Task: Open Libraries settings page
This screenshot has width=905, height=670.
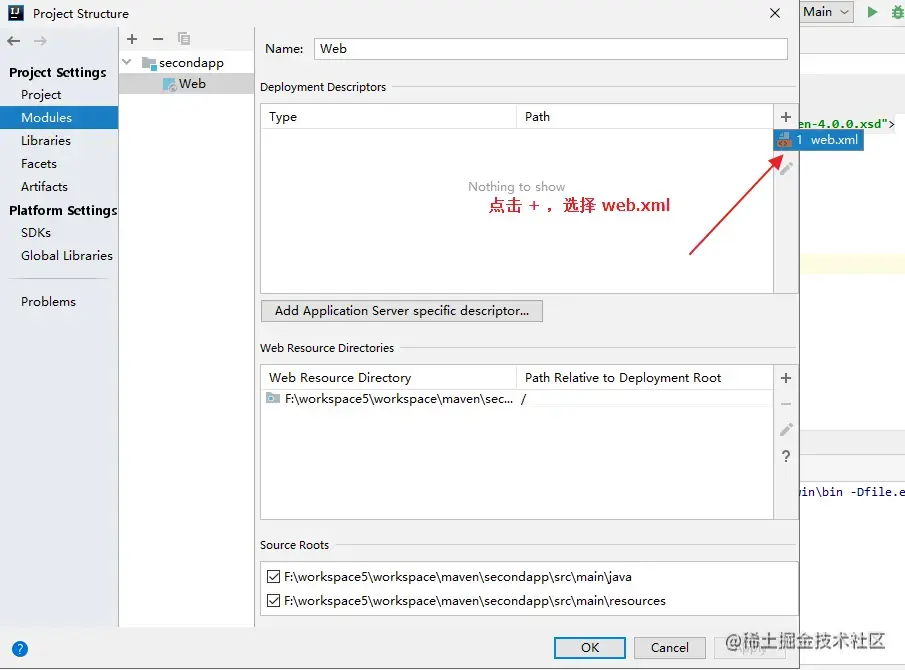Action: tap(46, 141)
